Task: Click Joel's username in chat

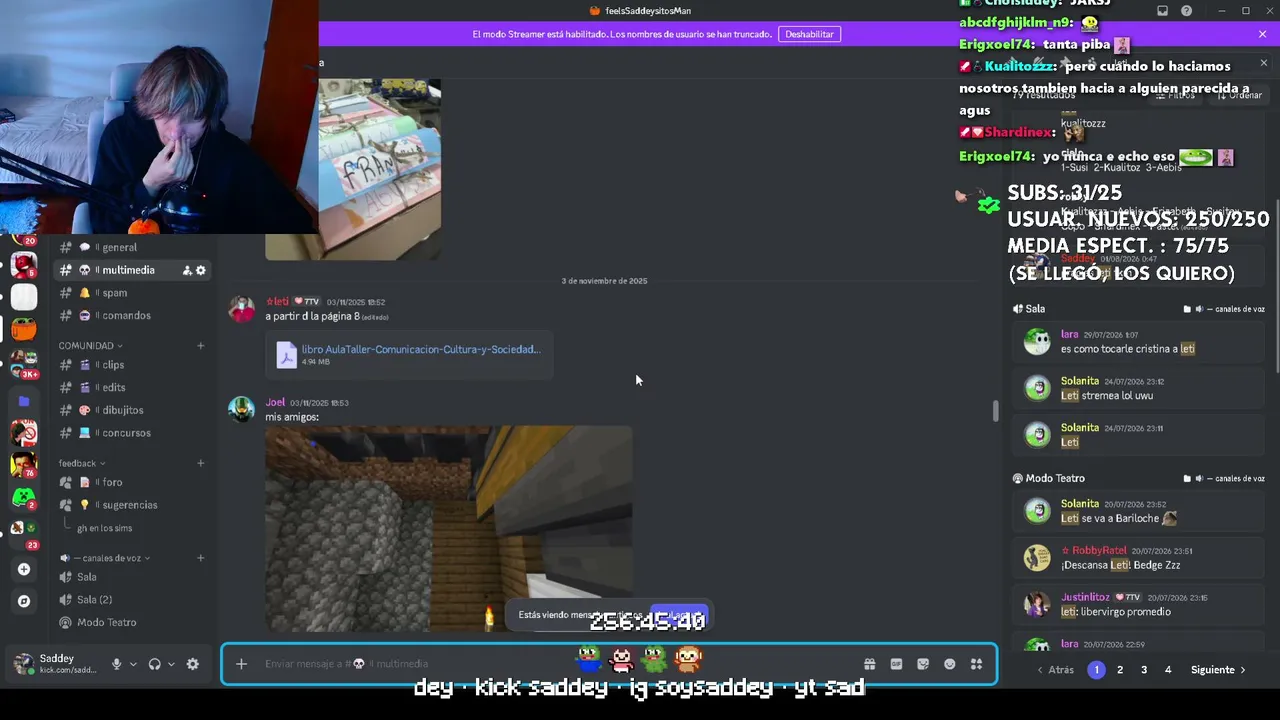Action: click(275, 402)
